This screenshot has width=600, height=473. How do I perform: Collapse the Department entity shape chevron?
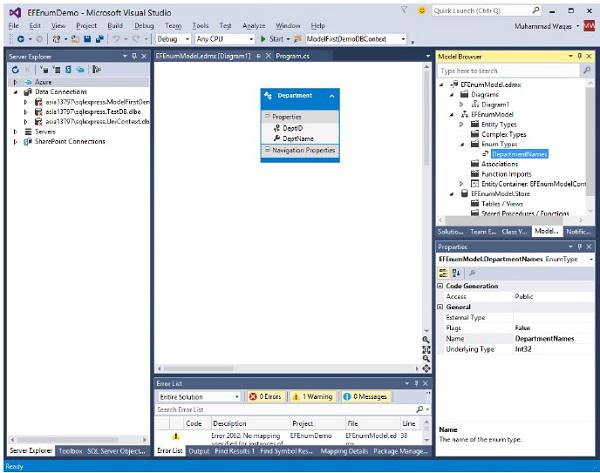click(x=332, y=96)
